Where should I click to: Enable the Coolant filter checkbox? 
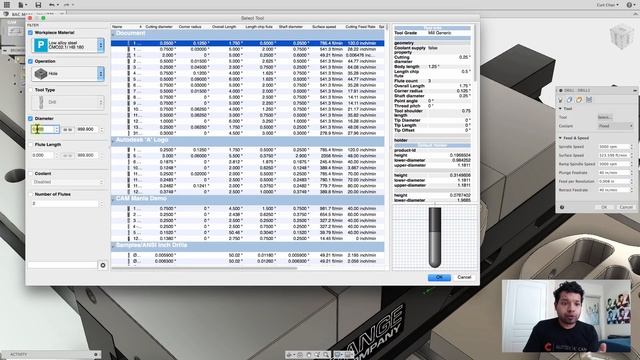(31, 173)
